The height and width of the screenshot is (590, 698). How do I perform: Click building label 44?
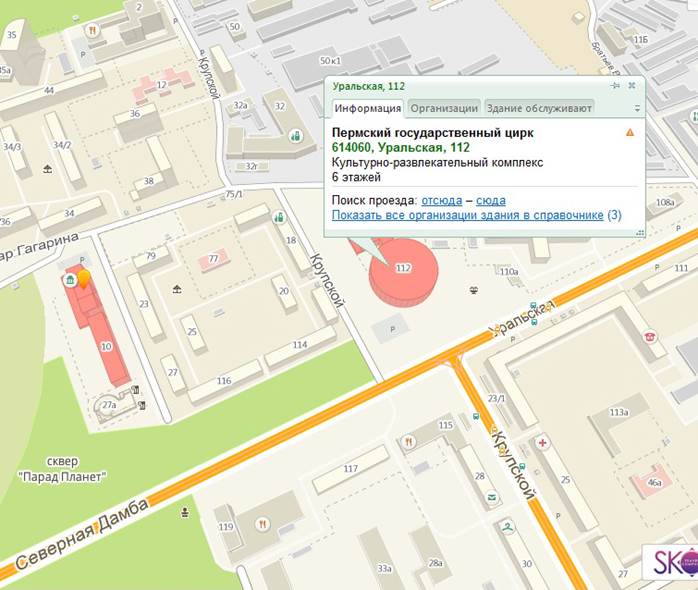click(49, 90)
